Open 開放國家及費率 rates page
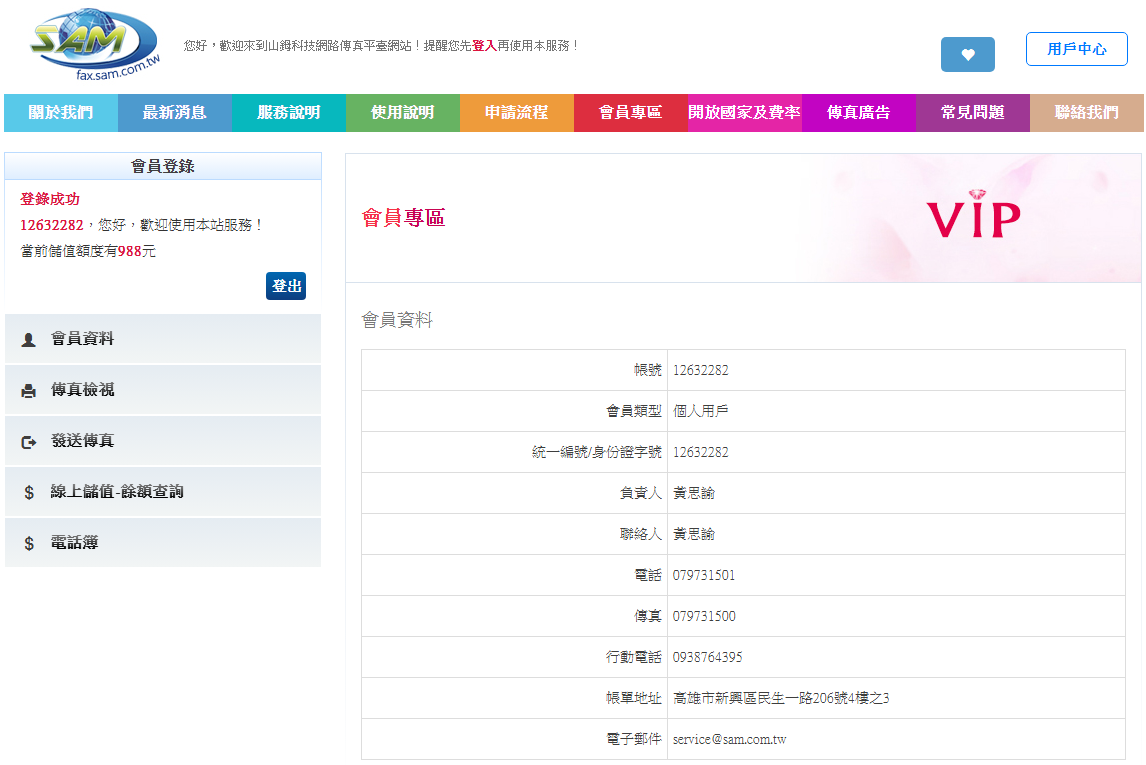Screen dimensions: 1146x765 744,112
